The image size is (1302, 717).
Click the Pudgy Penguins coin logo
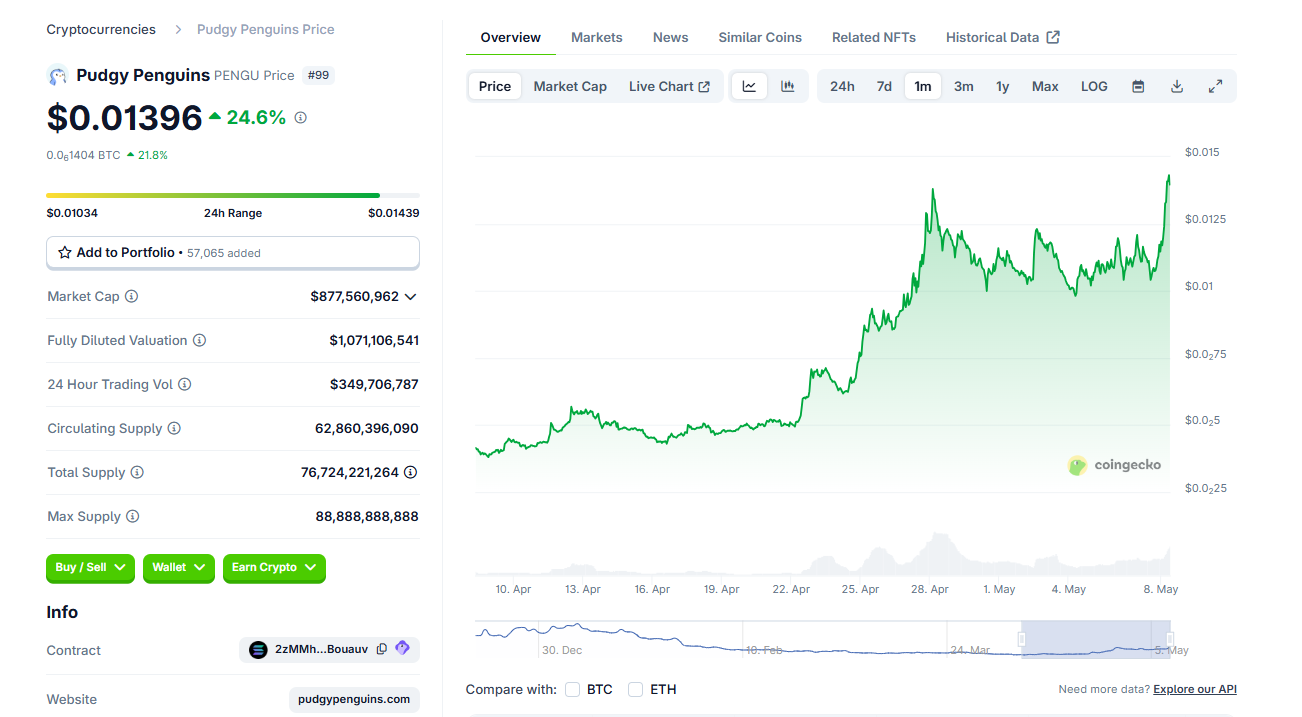pos(57,75)
